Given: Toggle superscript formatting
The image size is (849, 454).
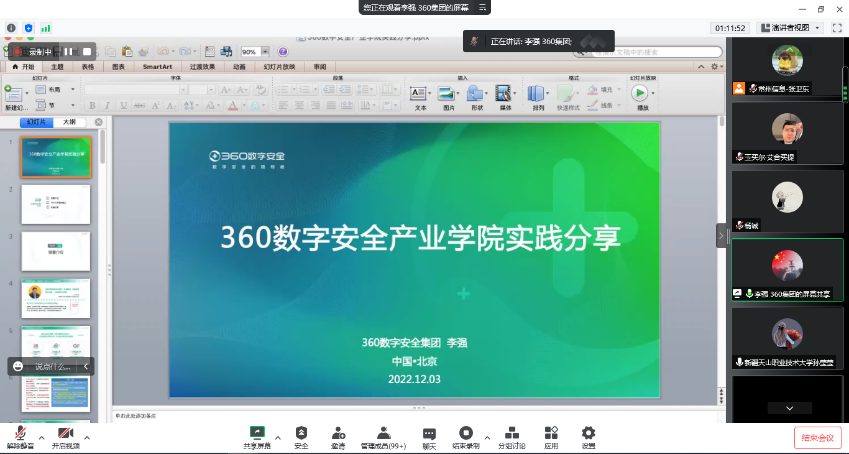Looking at the screenshot, I should (x=155, y=105).
